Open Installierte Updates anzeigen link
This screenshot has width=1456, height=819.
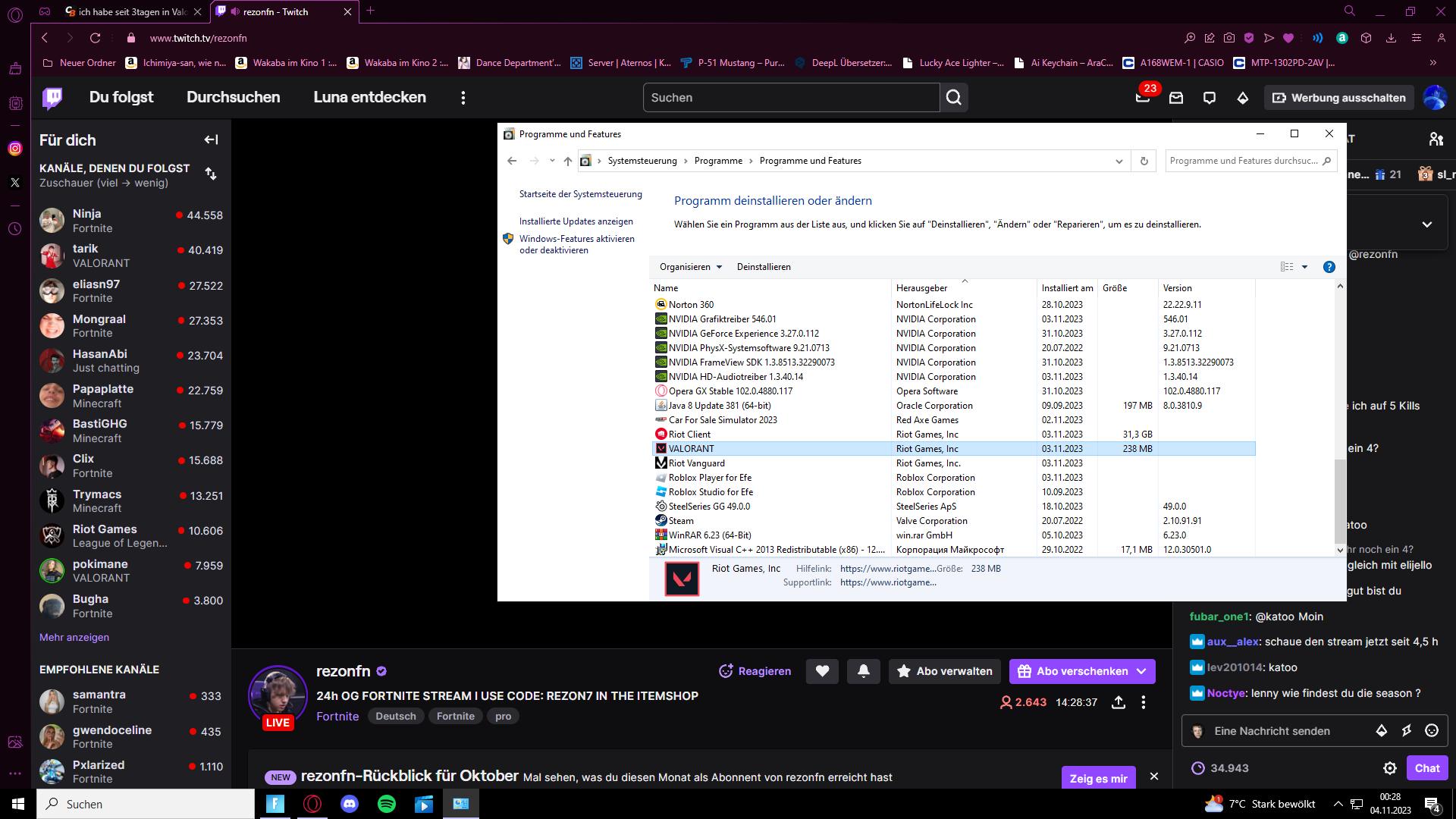(576, 221)
